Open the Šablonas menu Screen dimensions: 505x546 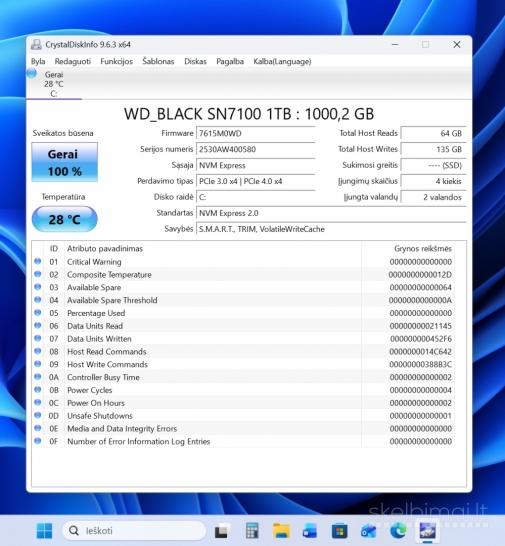click(x=158, y=62)
